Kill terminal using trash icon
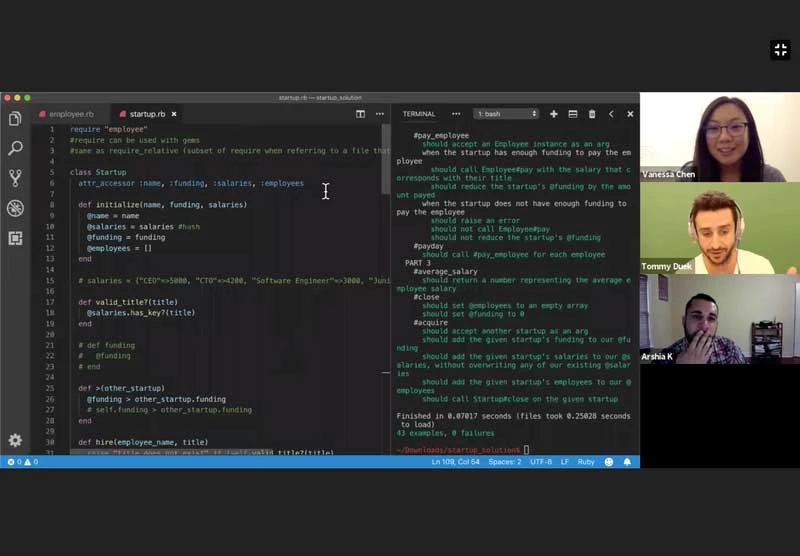 point(592,114)
